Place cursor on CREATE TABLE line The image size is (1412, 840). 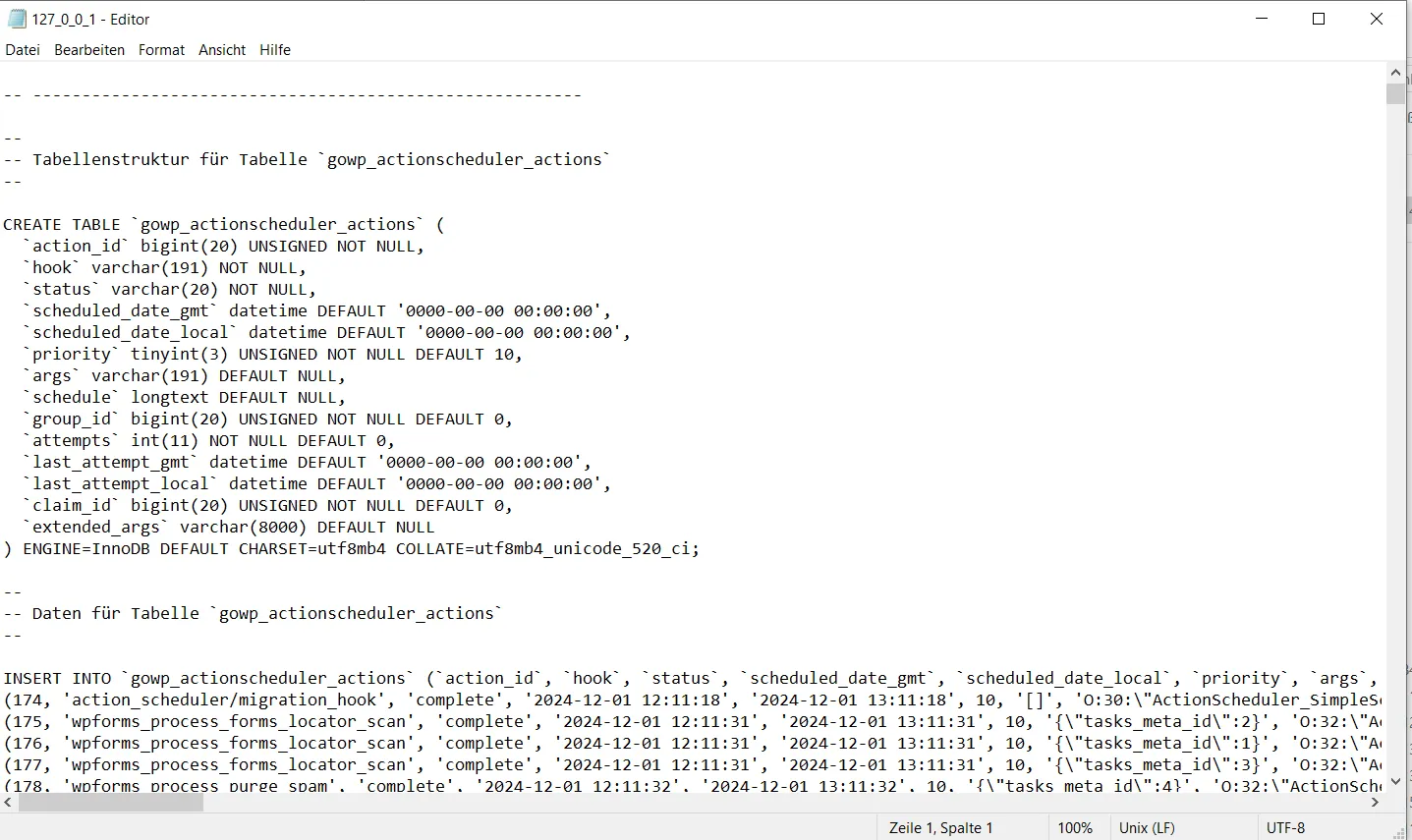[x=224, y=224]
